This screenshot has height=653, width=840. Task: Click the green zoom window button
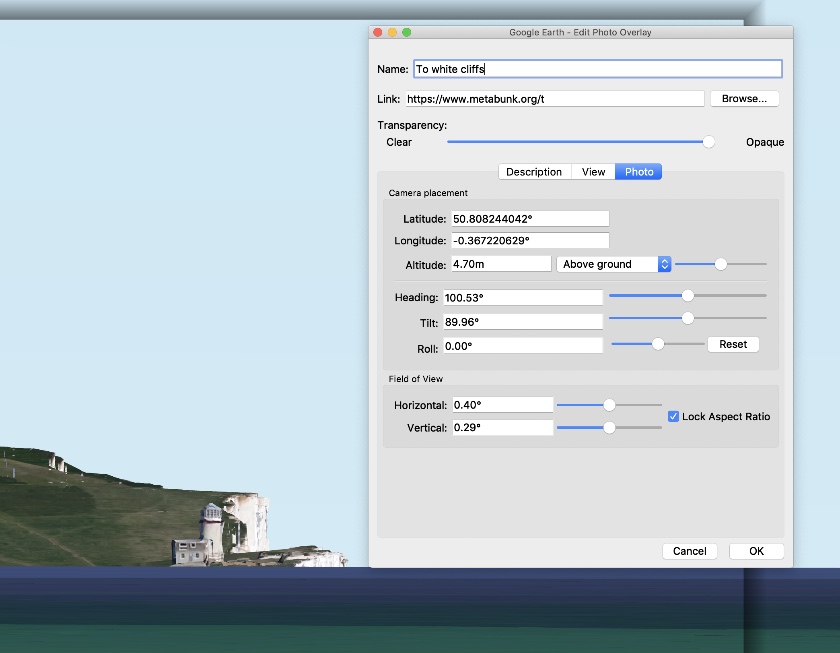coord(407,33)
